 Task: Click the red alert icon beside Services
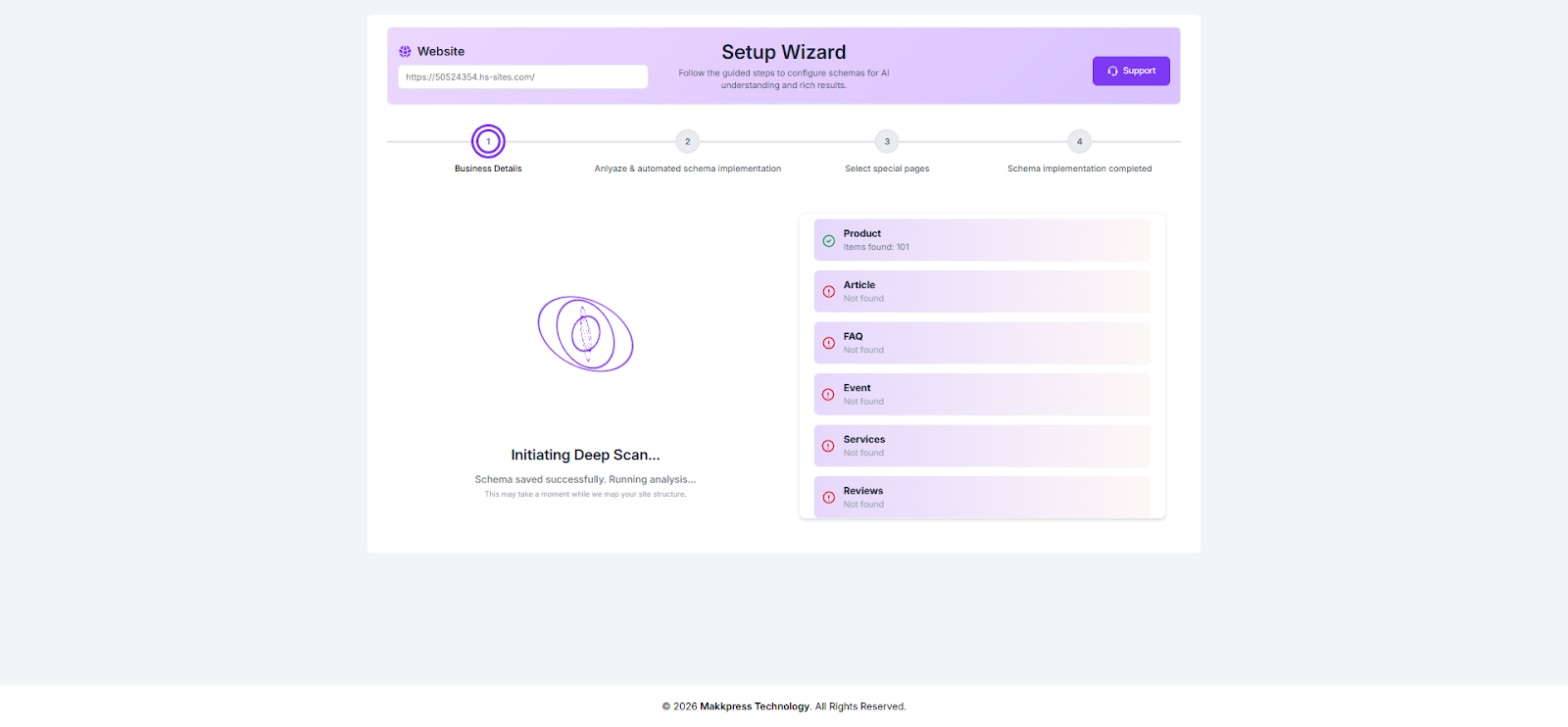click(829, 447)
